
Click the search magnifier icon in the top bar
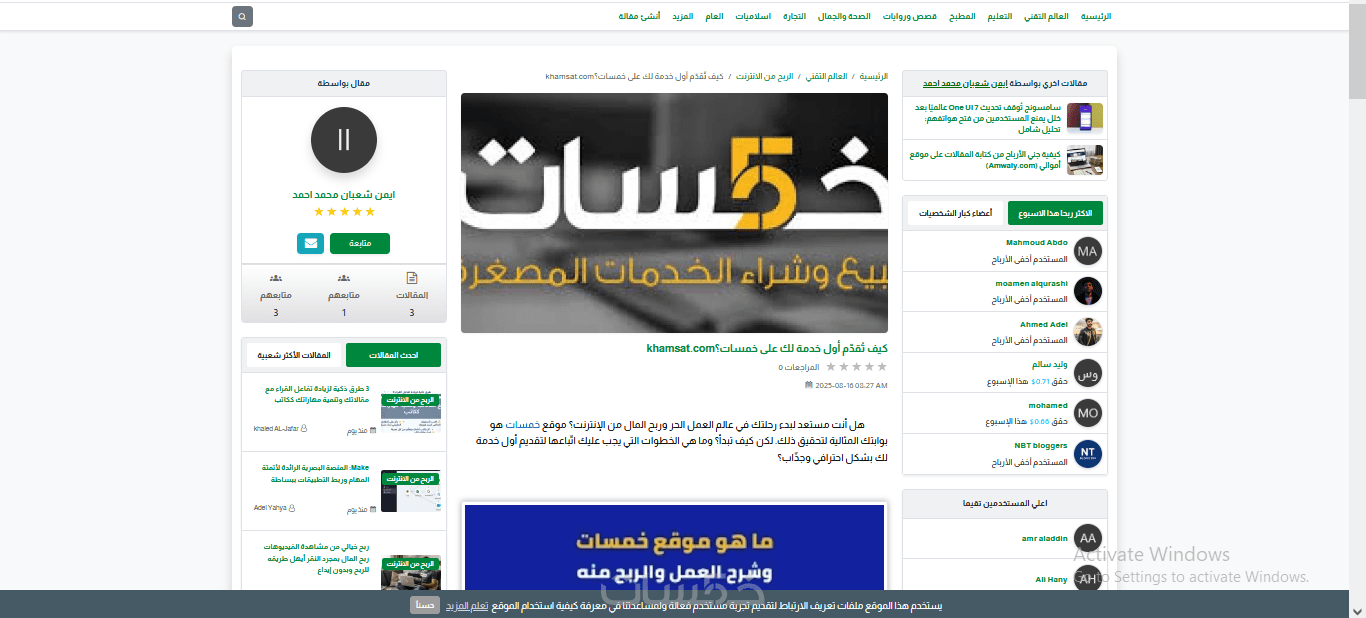[x=242, y=16]
